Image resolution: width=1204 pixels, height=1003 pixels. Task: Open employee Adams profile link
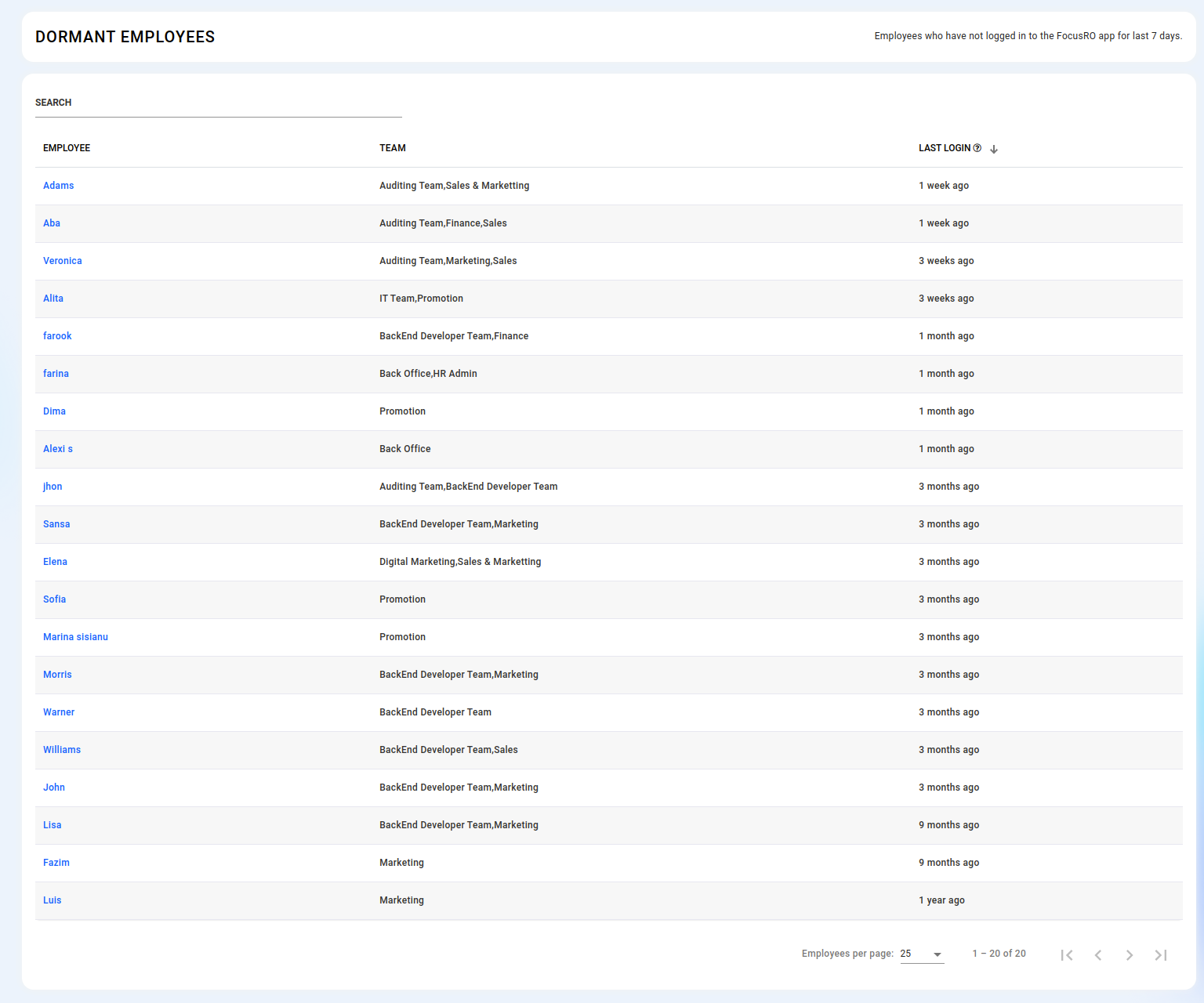pyautogui.click(x=59, y=186)
